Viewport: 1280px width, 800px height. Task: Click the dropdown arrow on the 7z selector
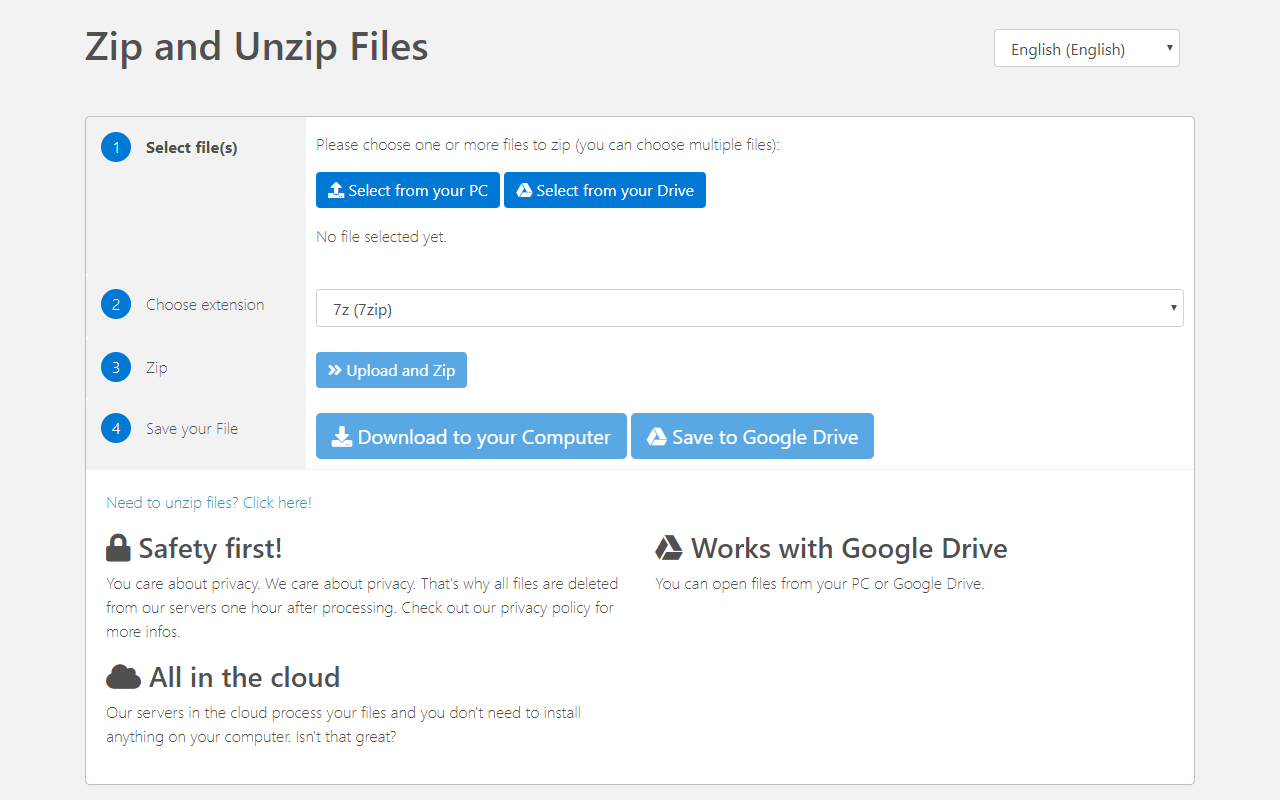(x=1173, y=307)
